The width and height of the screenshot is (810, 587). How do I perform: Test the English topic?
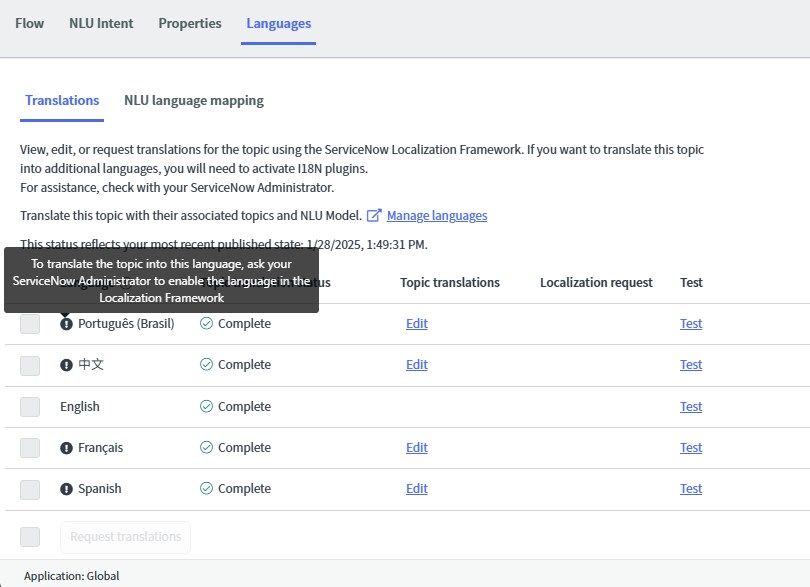coord(691,407)
